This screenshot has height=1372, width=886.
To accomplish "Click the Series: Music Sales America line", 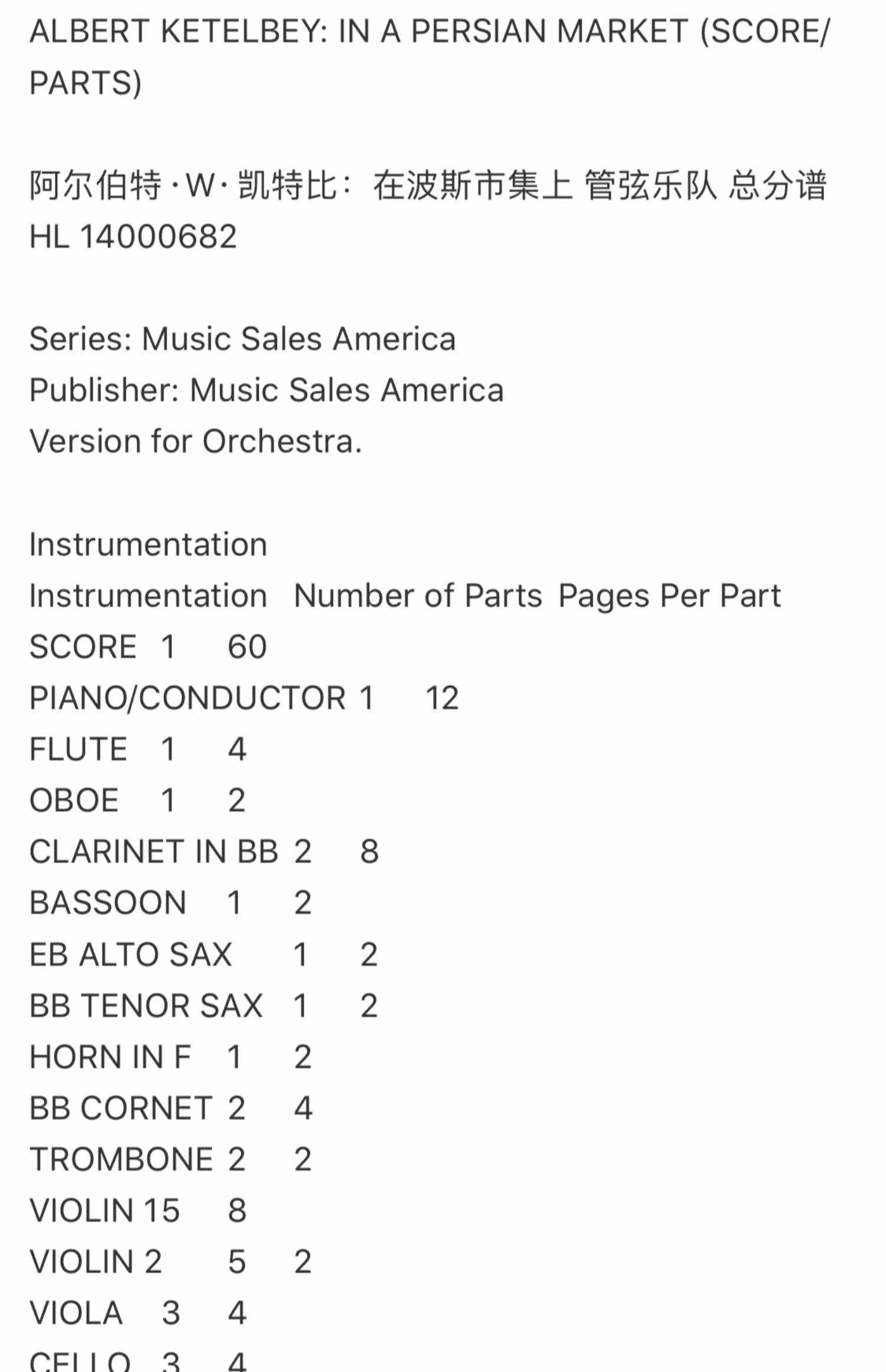I will coord(242,339).
